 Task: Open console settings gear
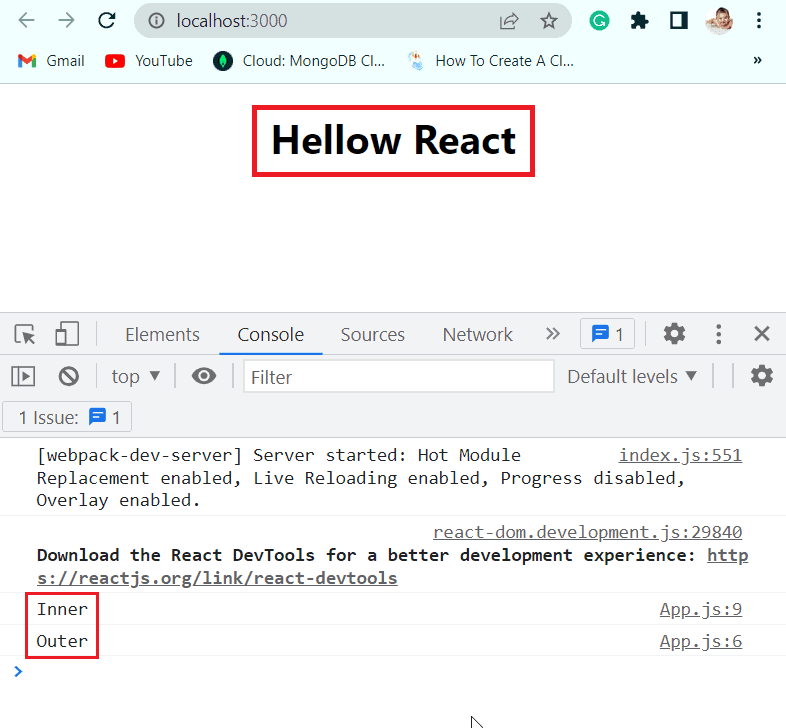pyautogui.click(x=761, y=376)
